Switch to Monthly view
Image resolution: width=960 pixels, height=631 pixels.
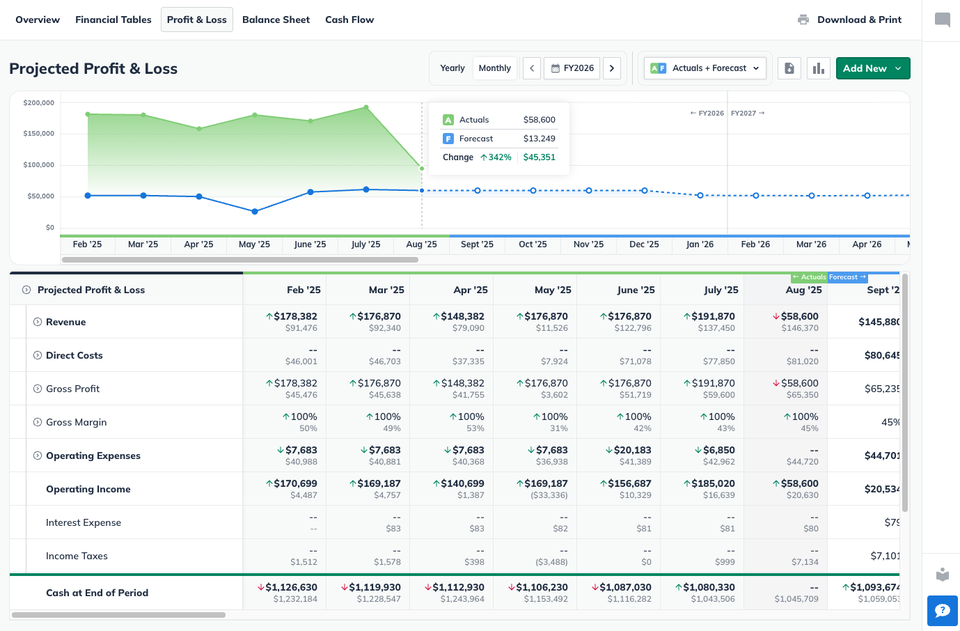495,68
